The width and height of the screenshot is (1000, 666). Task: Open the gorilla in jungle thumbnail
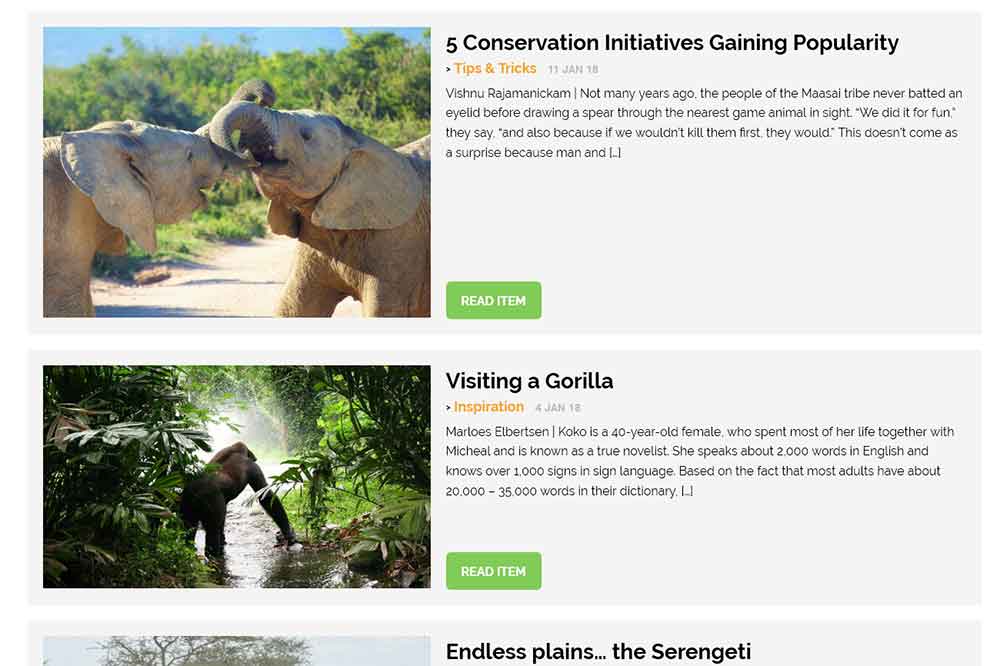coord(236,476)
